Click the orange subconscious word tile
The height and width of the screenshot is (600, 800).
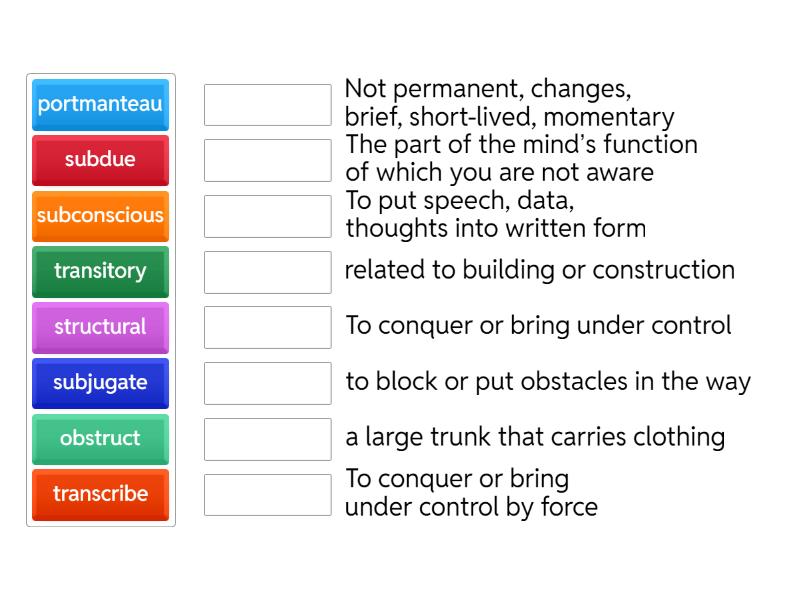point(100,215)
